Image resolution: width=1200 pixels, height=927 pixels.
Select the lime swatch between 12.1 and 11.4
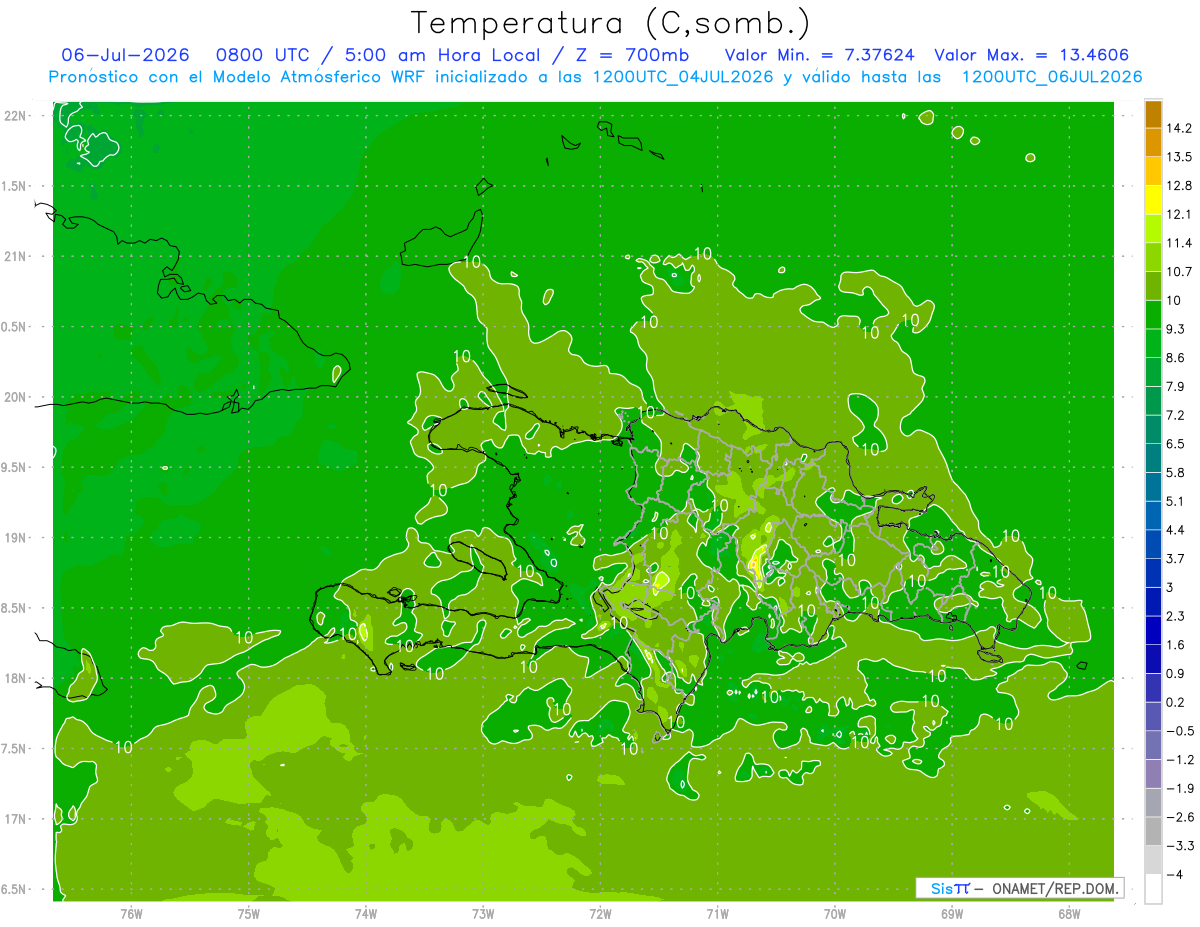1153,229
